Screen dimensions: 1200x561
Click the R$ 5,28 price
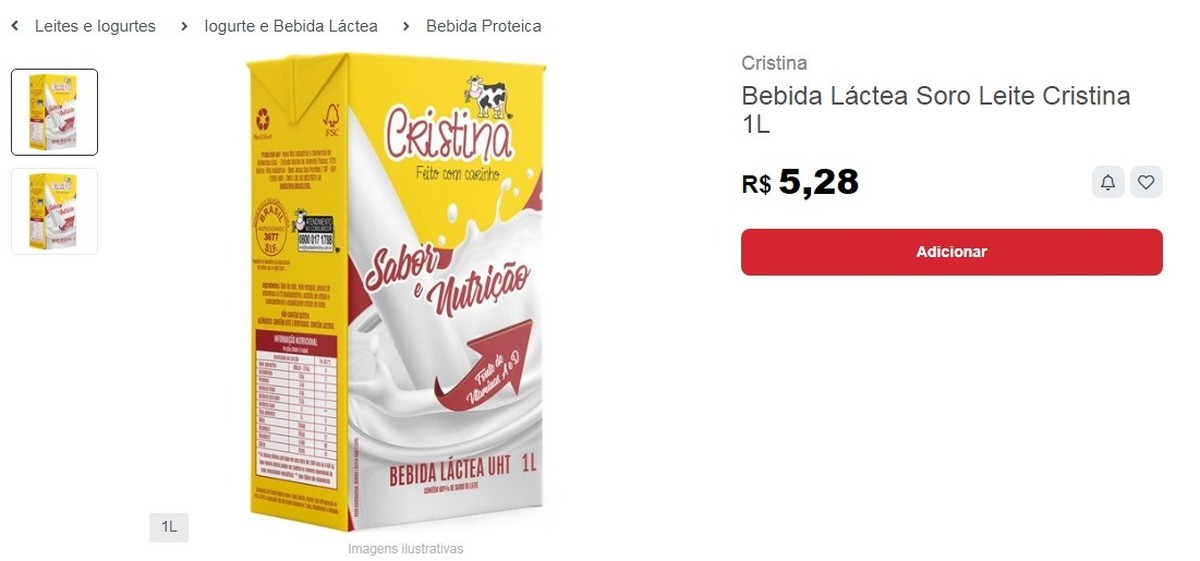pos(800,182)
